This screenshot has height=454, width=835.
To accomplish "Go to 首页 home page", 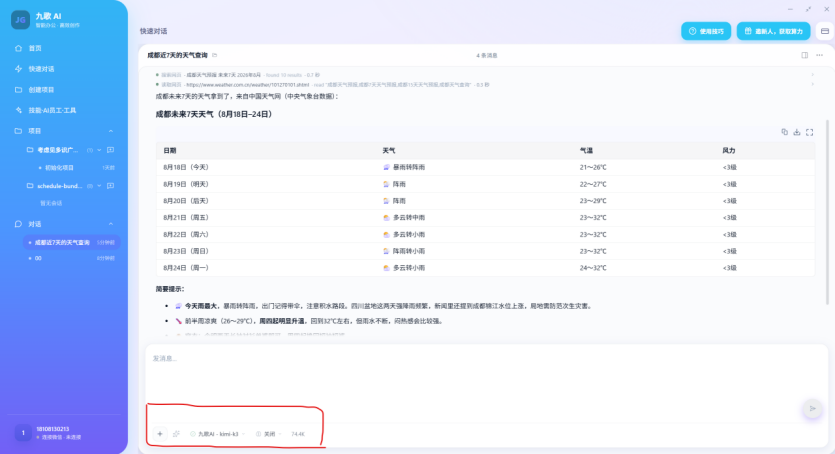I will click(35, 48).
